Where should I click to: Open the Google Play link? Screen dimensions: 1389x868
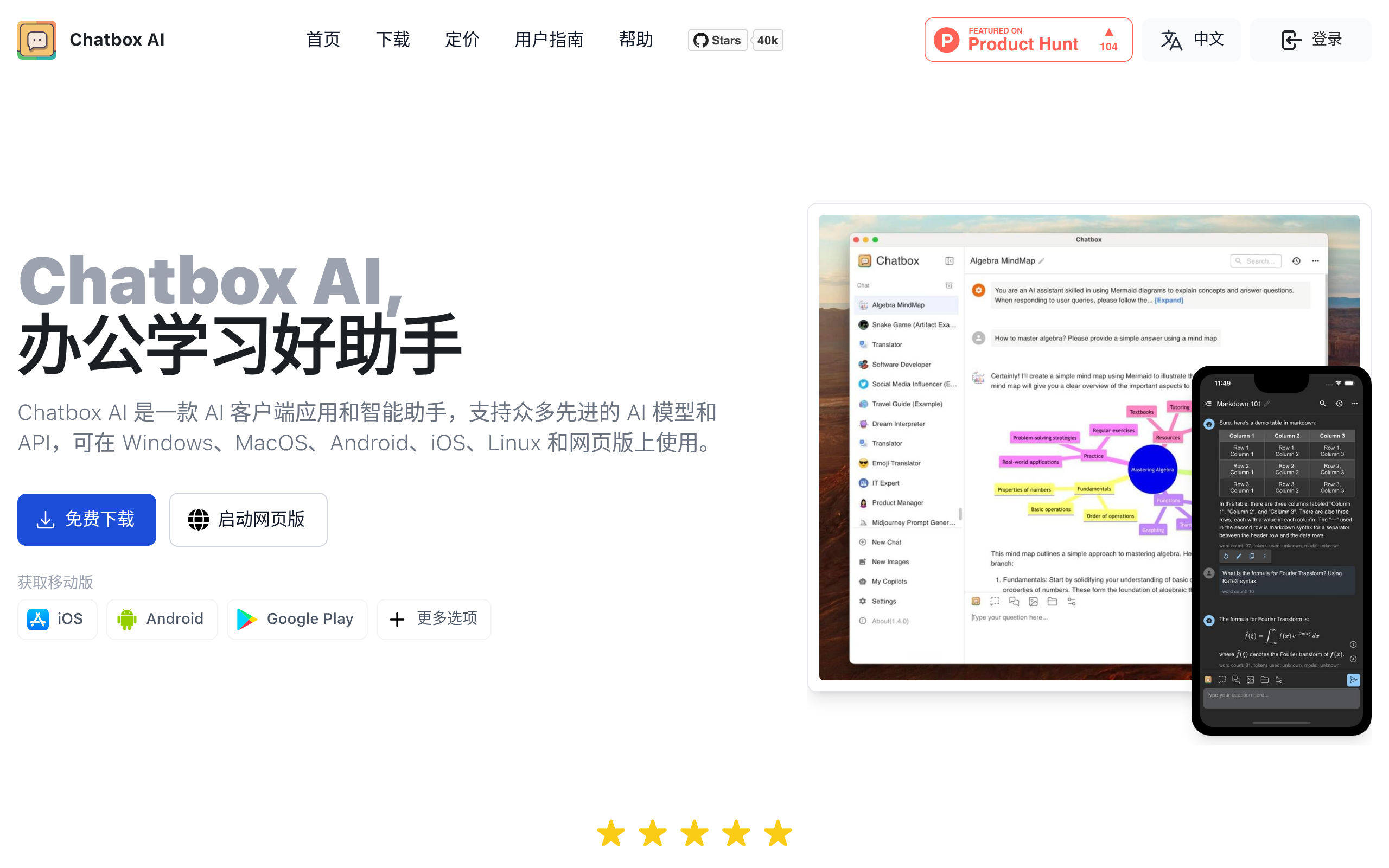point(297,619)
